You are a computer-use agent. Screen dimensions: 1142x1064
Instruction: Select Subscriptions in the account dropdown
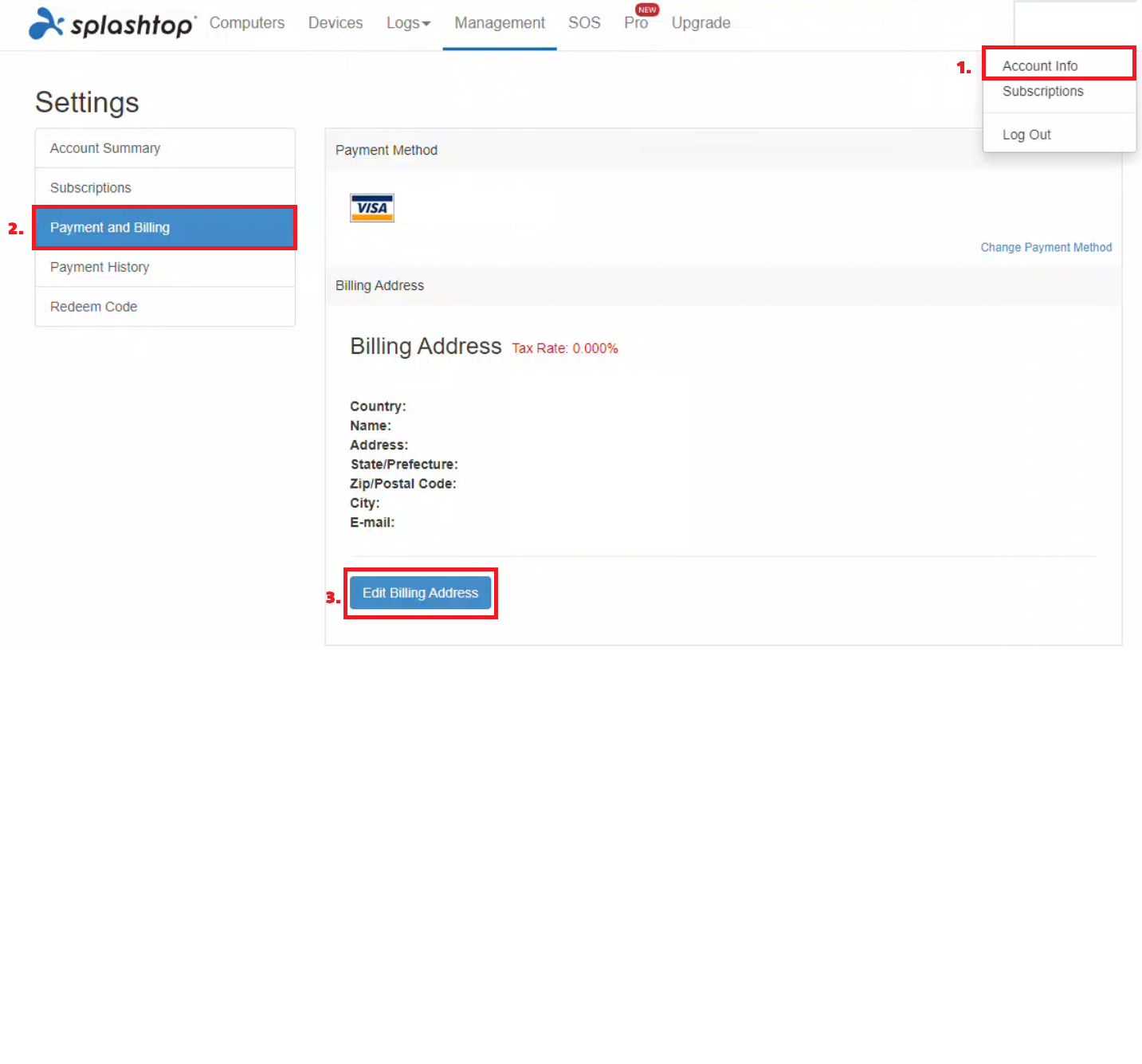click(1042, 92)
